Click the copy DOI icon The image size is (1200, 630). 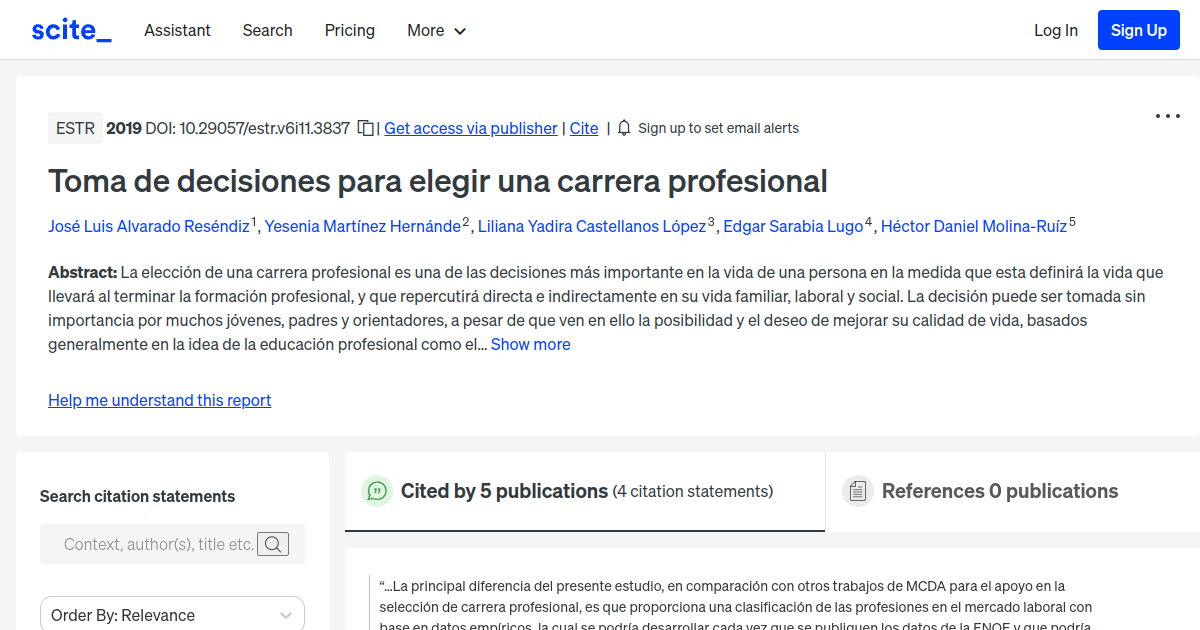(x=364, y=128)
